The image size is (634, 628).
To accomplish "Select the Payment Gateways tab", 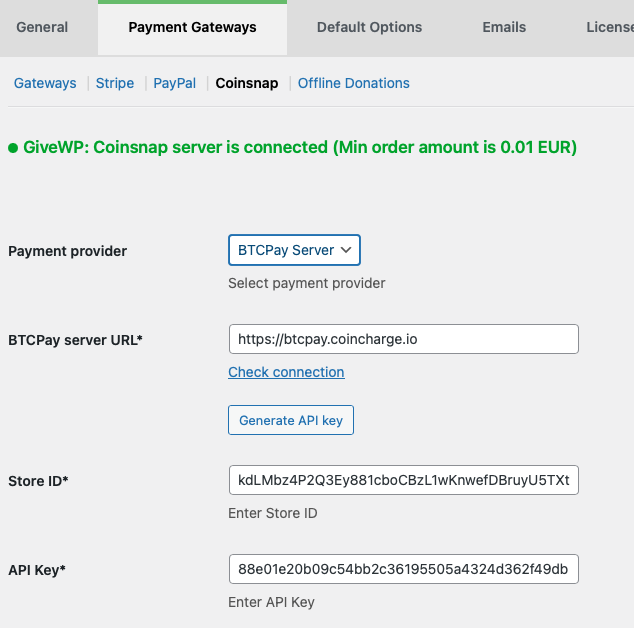I will (x=192, y=27).
